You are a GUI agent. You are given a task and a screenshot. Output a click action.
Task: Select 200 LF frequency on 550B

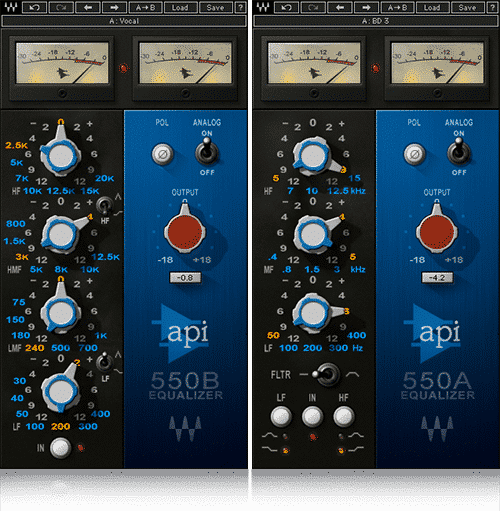pyautogui.click(x=60, y=426)
